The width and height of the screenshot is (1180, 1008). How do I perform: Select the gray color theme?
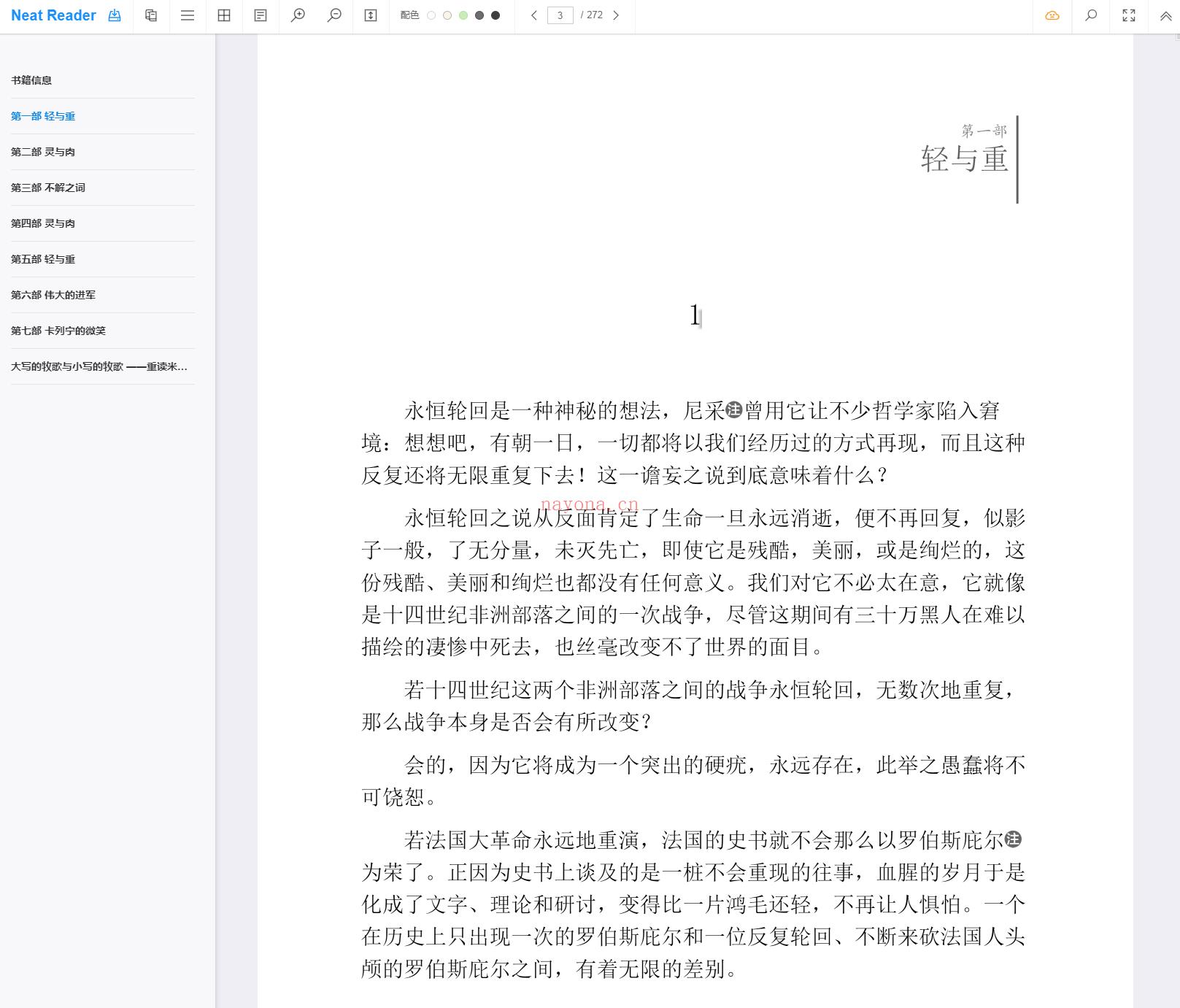point(479,15)
